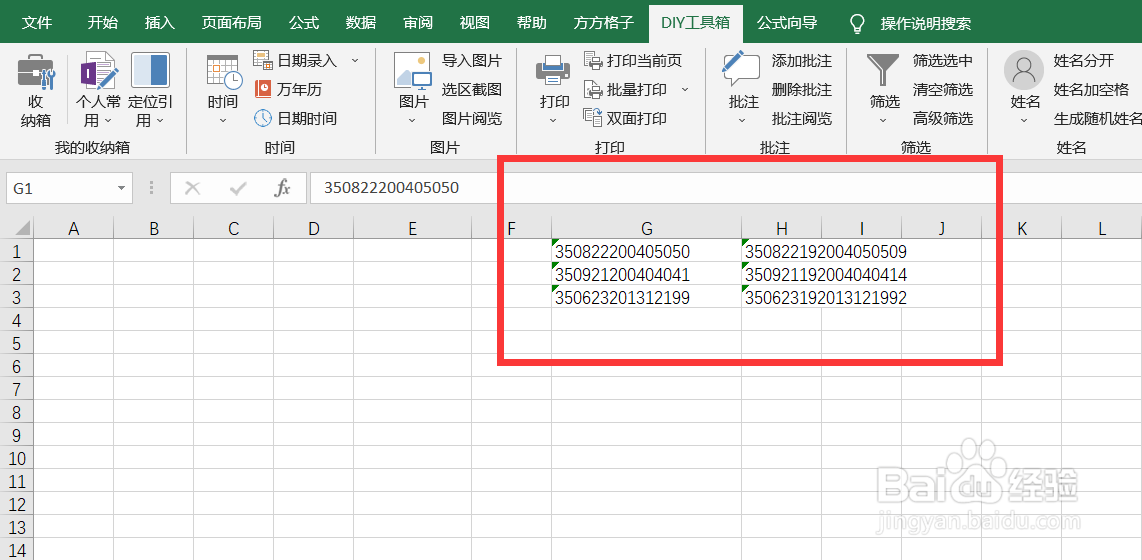Select cell H3 containing 350623192013121992
Image resolution: width=1142 pixels, height=560 pixels.
point(781,297)
